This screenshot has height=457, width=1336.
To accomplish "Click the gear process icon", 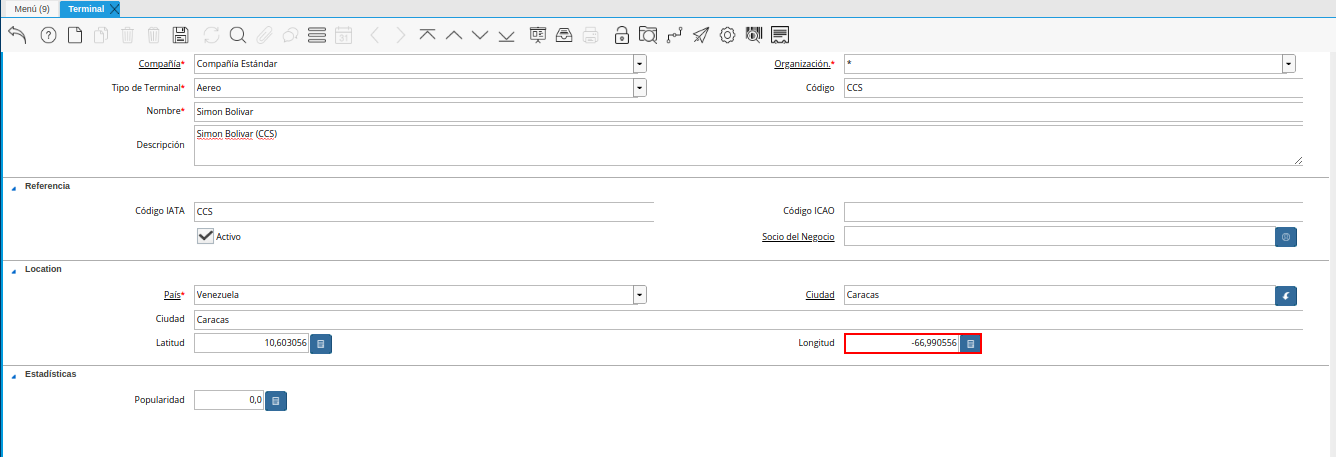I will pyautogui.click(x=728, y=35).
